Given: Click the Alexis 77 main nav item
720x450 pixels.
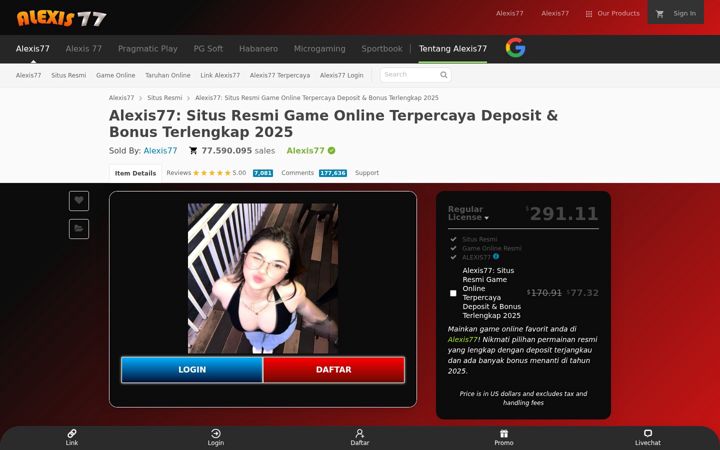Looking at the screenshot, I should 84,49.
